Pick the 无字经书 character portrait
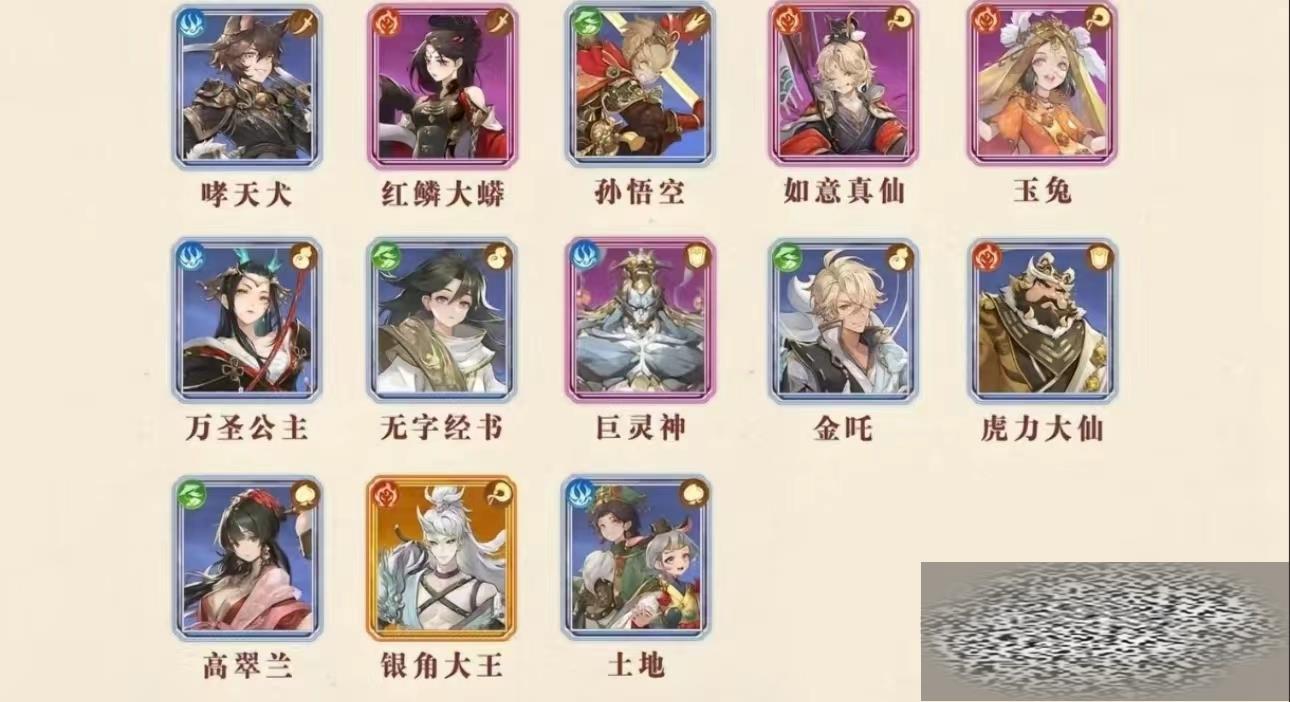The height and width of the screenshot is (702, 1290). click(441, 320)
